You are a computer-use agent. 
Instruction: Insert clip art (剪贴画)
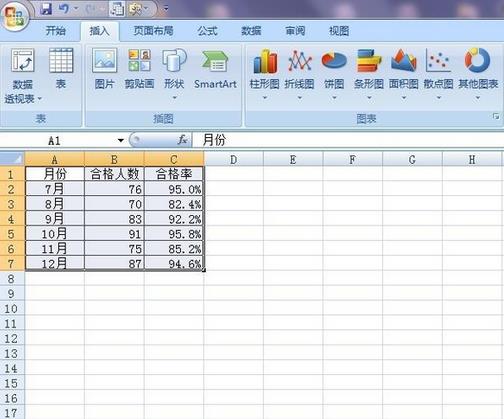(x=139, y=69)
